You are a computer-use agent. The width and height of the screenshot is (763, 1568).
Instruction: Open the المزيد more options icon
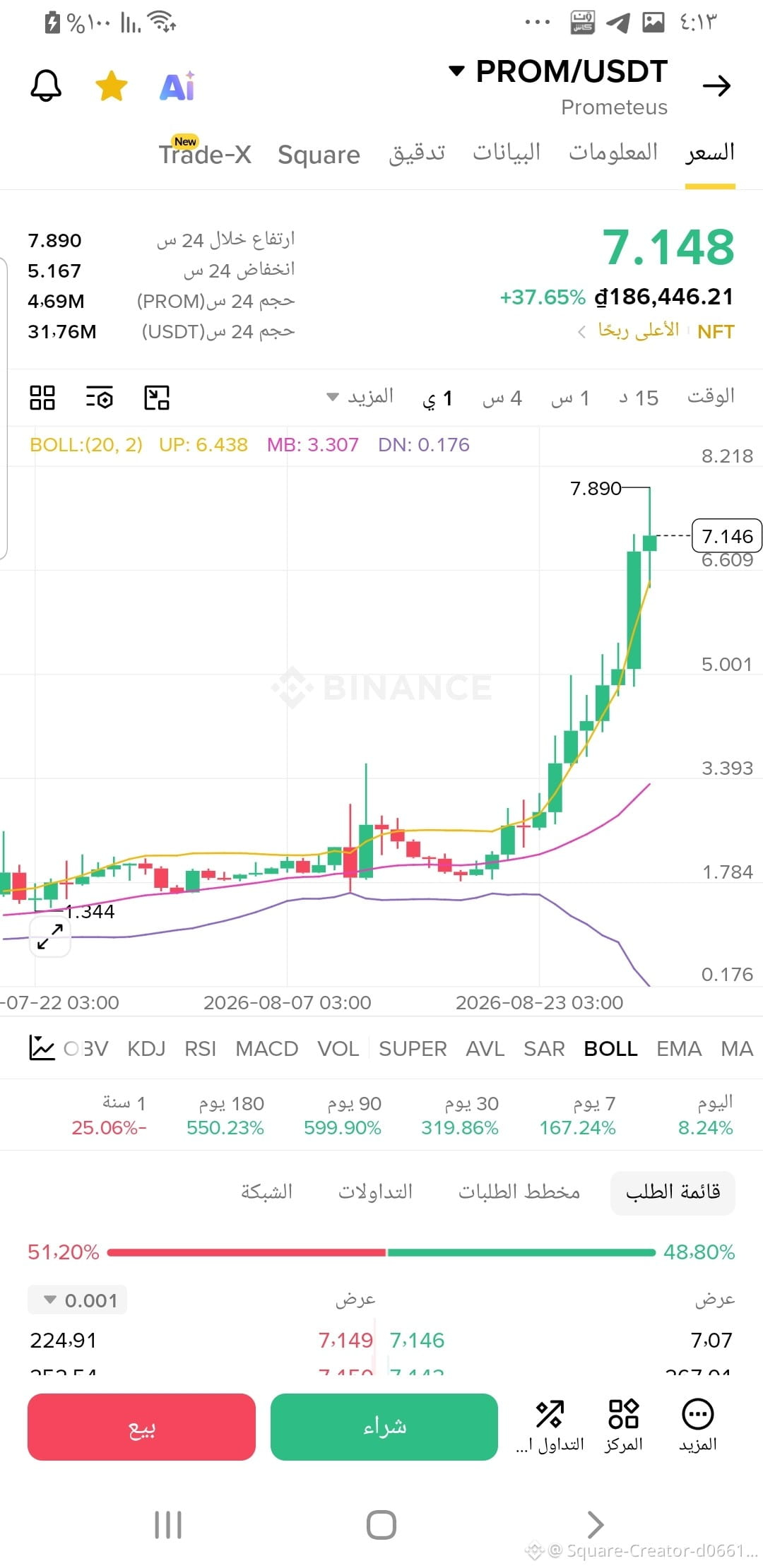(698, 1425)
